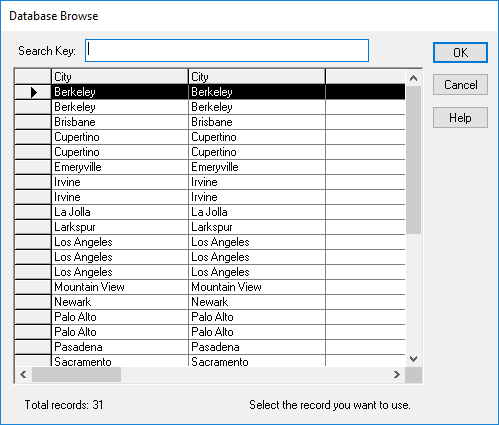The width and height of the screenshot is (499, 425).
Task: Open Help for this dialog
Action: [460, 118]
